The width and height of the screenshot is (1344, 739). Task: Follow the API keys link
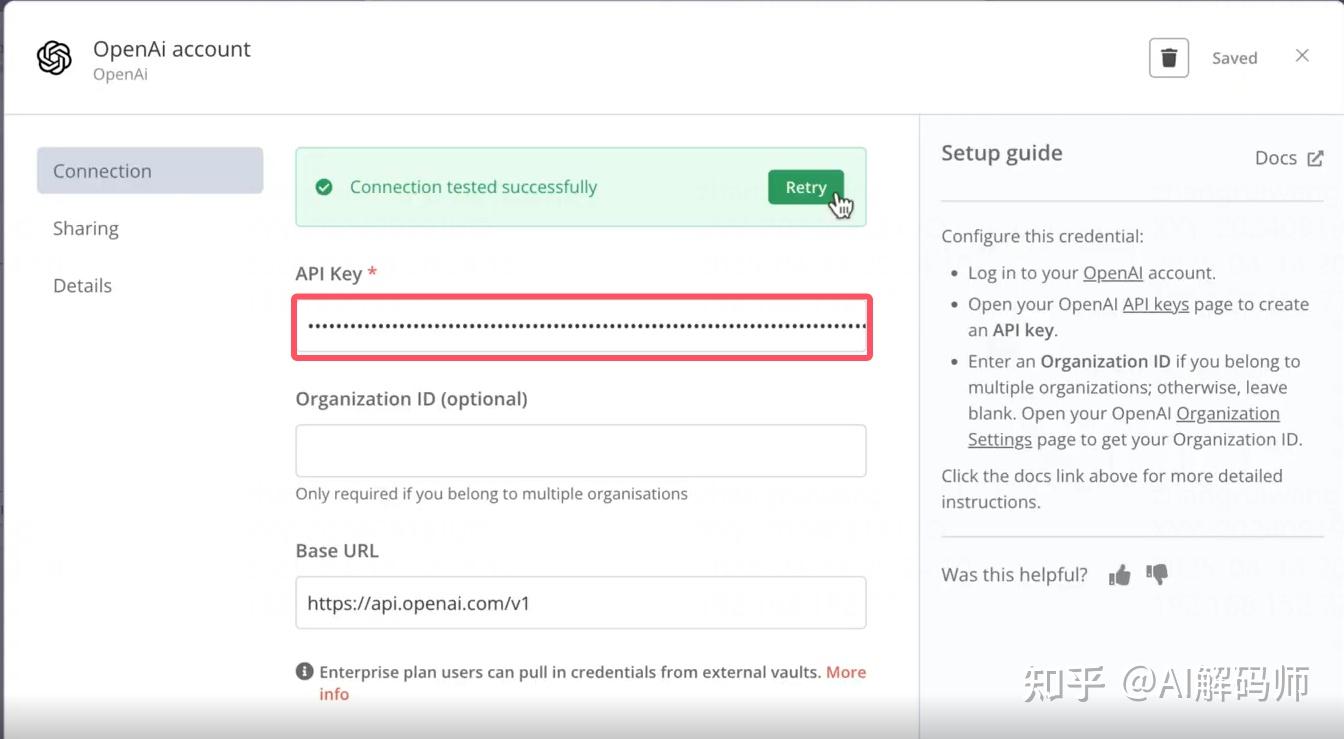1155,304
